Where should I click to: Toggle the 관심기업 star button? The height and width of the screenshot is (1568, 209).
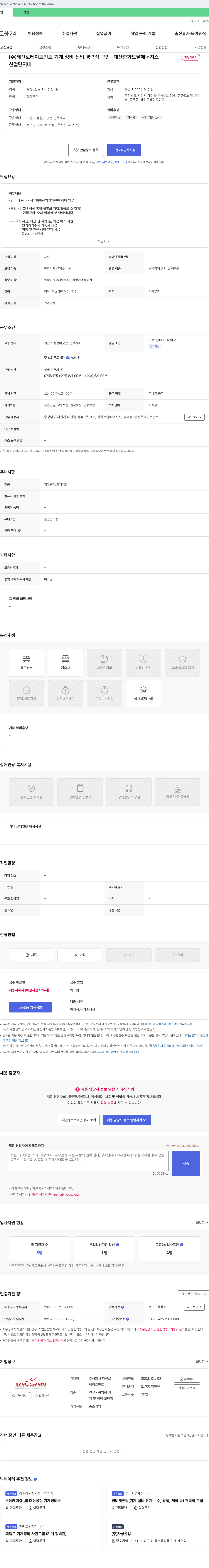(20, 1396)
